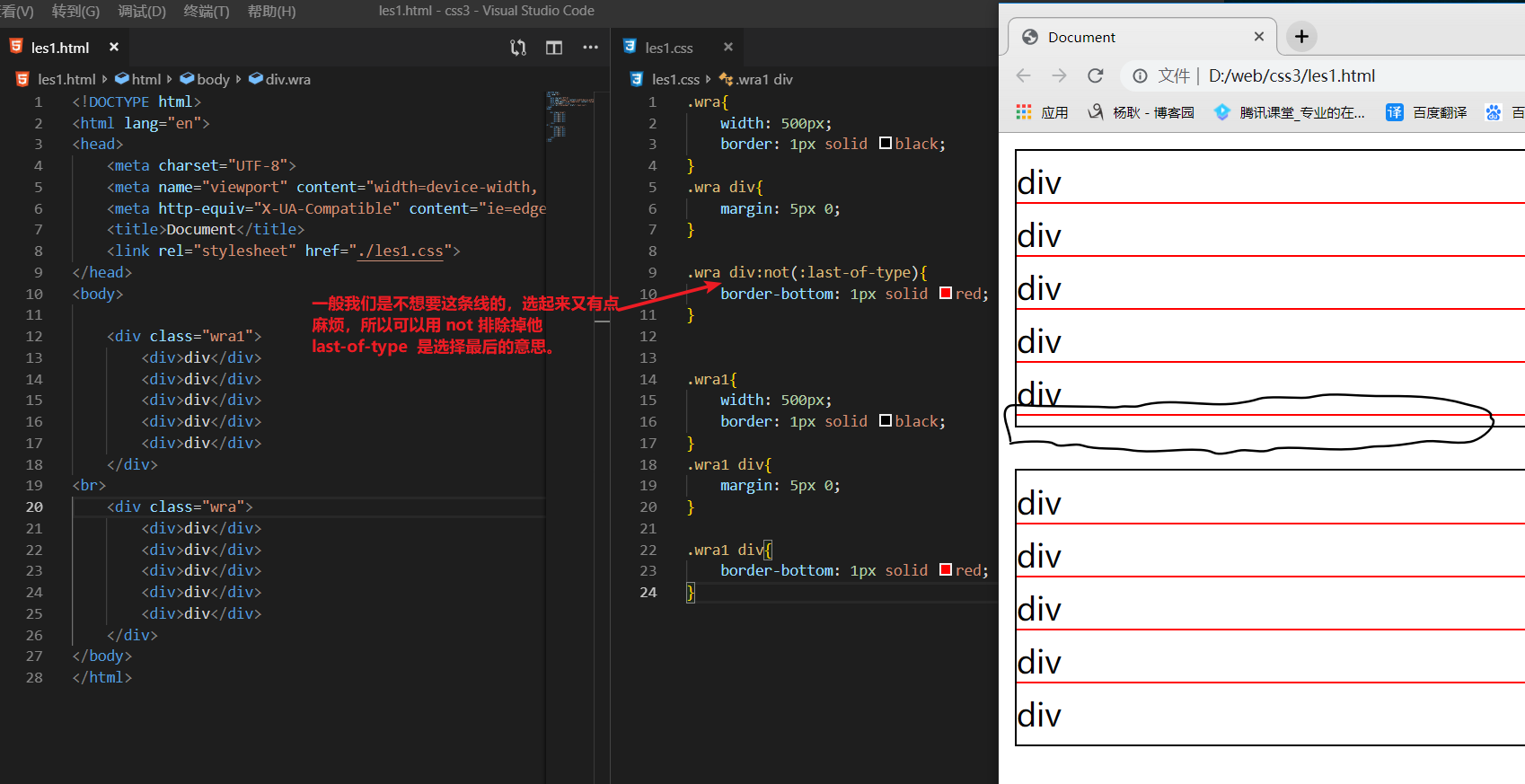Screen dimensions: 1525x784
Task: Open the 百度翻译 bookmark
Action: click(x=1428, y=112)
